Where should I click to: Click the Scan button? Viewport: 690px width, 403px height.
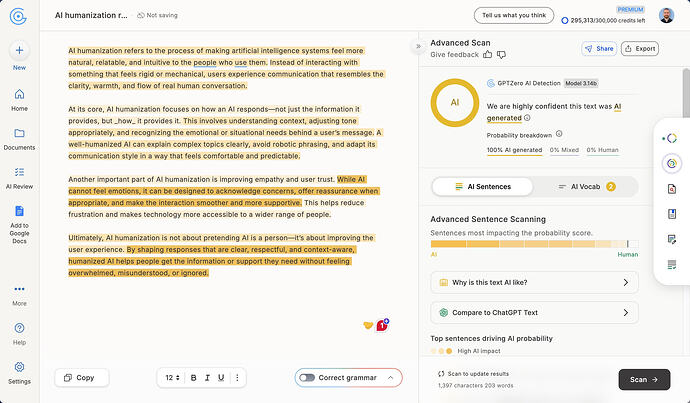click(644, 379)
